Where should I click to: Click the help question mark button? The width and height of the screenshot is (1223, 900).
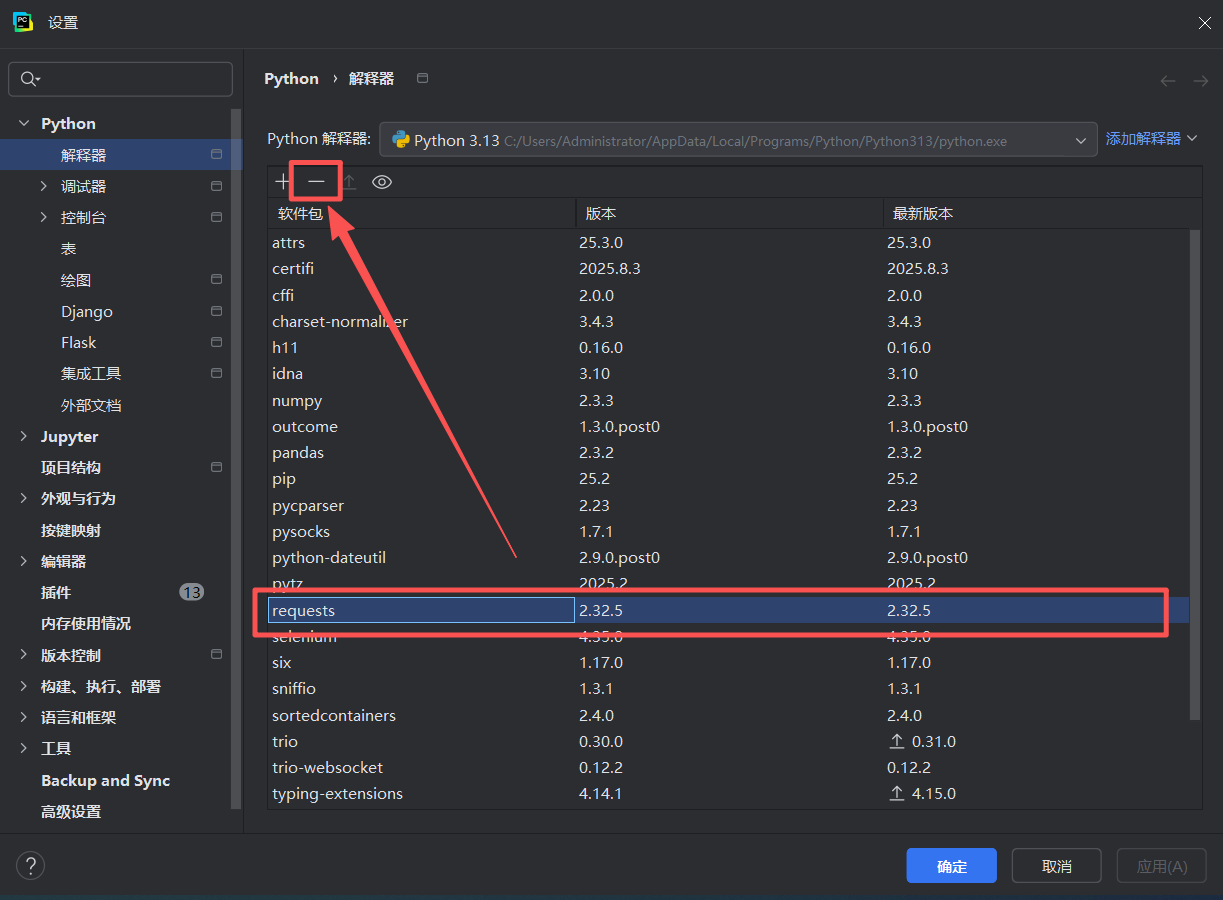(x=30, y=866)
